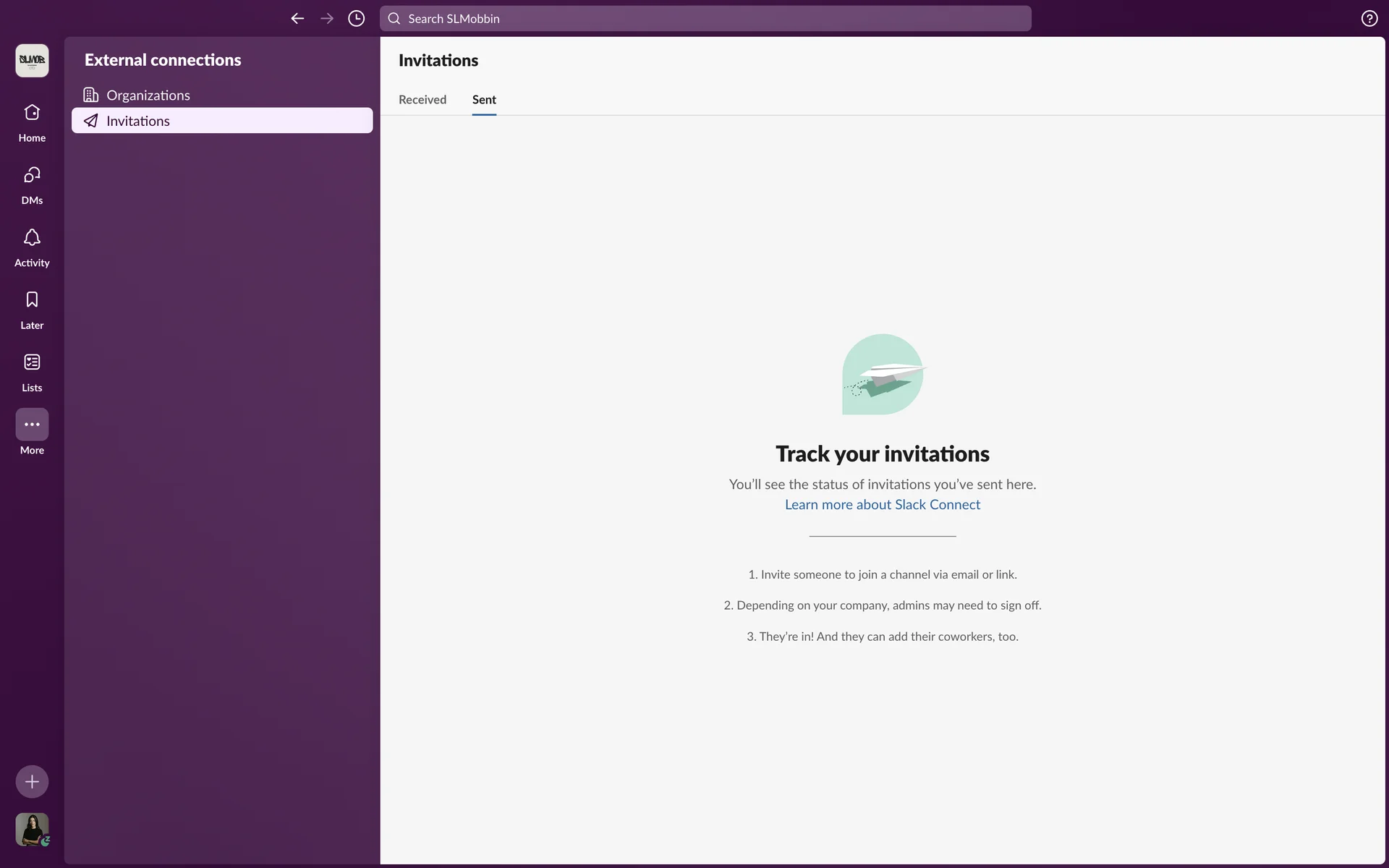
Task: Switch to the Received tab
Action: click(422, 100)
